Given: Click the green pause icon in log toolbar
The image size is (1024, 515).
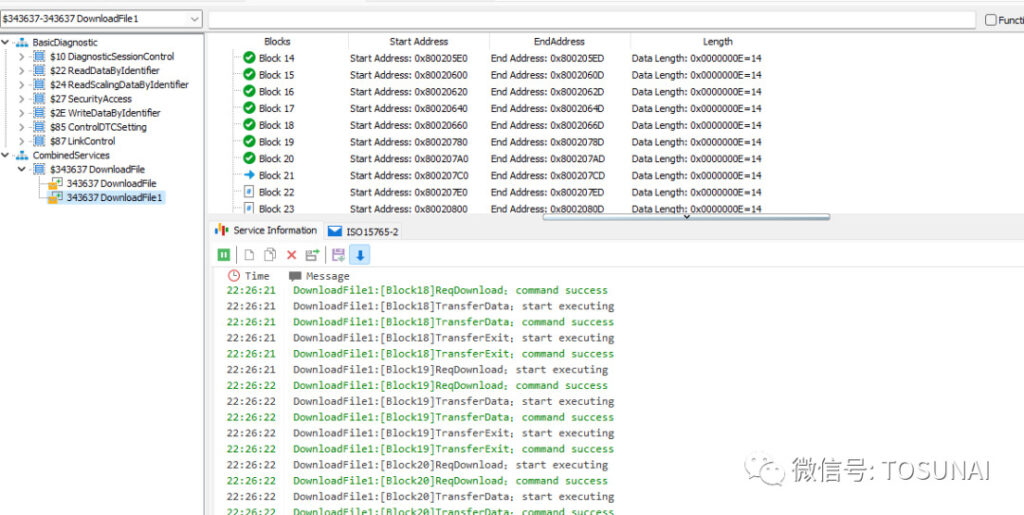Looking at the screenshot, I should point(224,255).
